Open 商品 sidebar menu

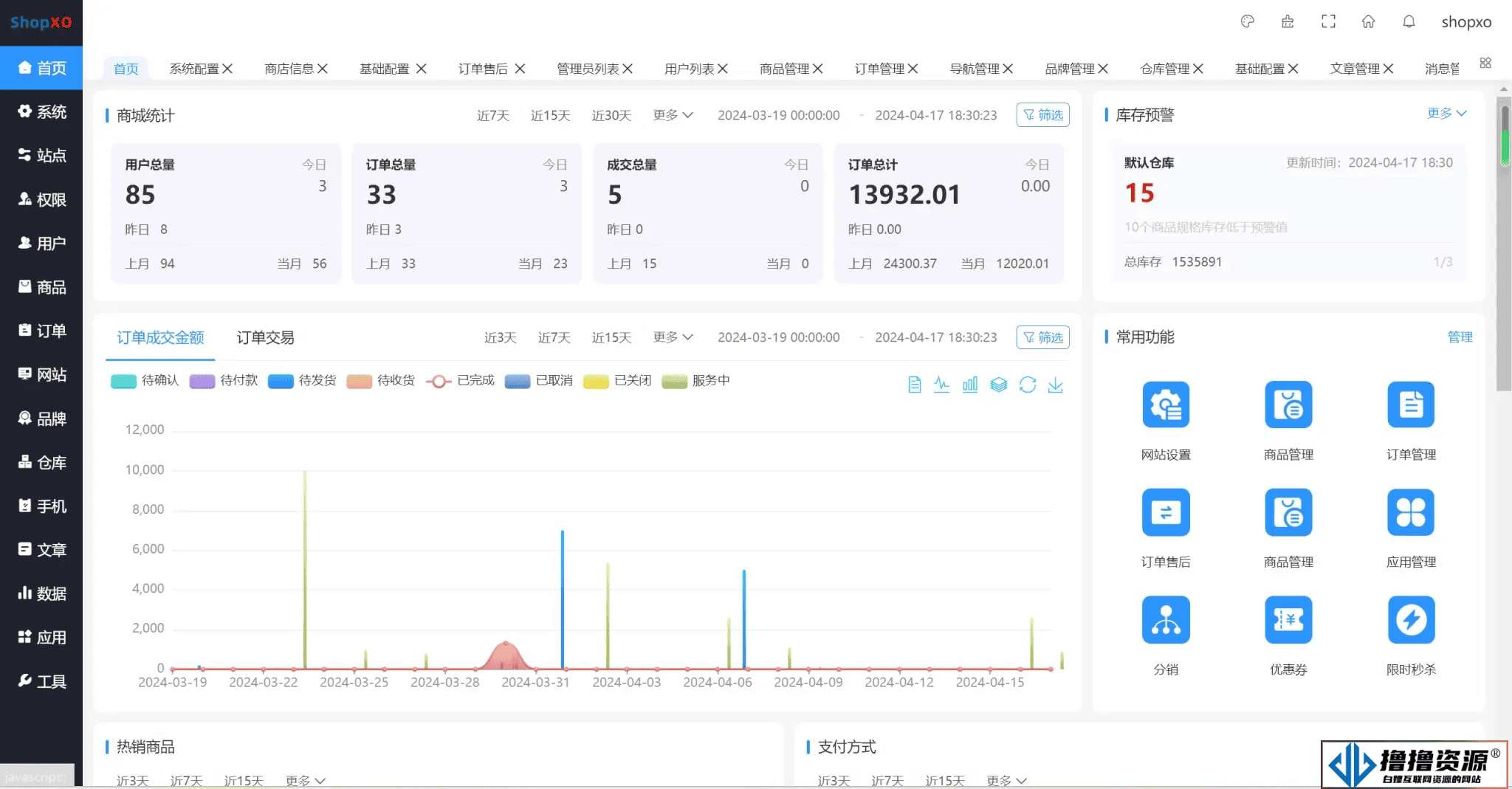point(41,287)
